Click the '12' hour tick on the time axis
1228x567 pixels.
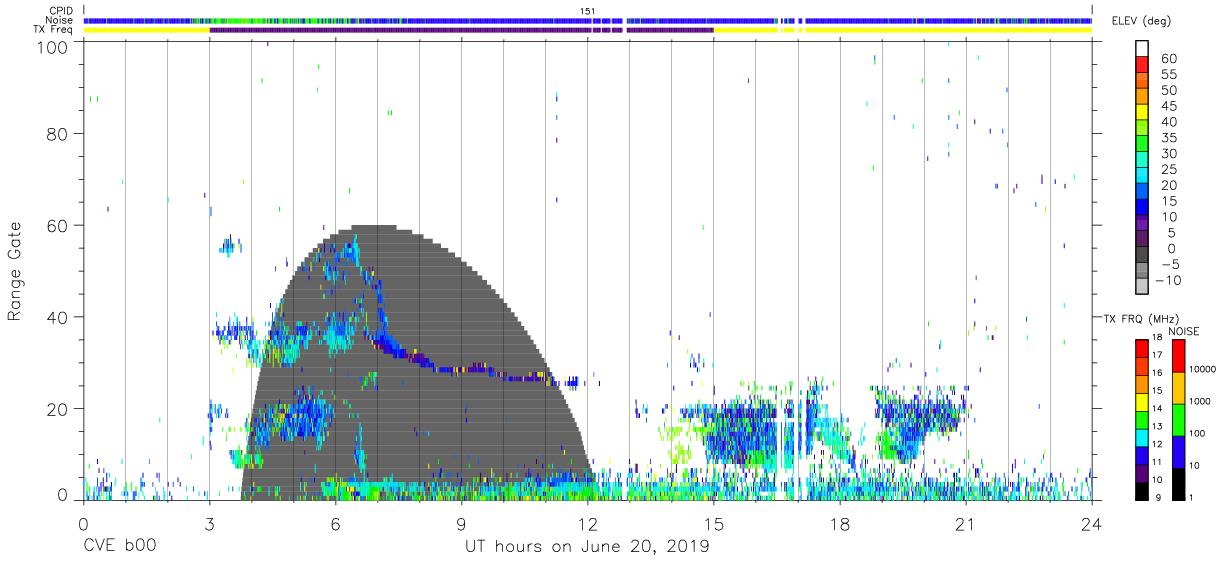pos(587,524)
